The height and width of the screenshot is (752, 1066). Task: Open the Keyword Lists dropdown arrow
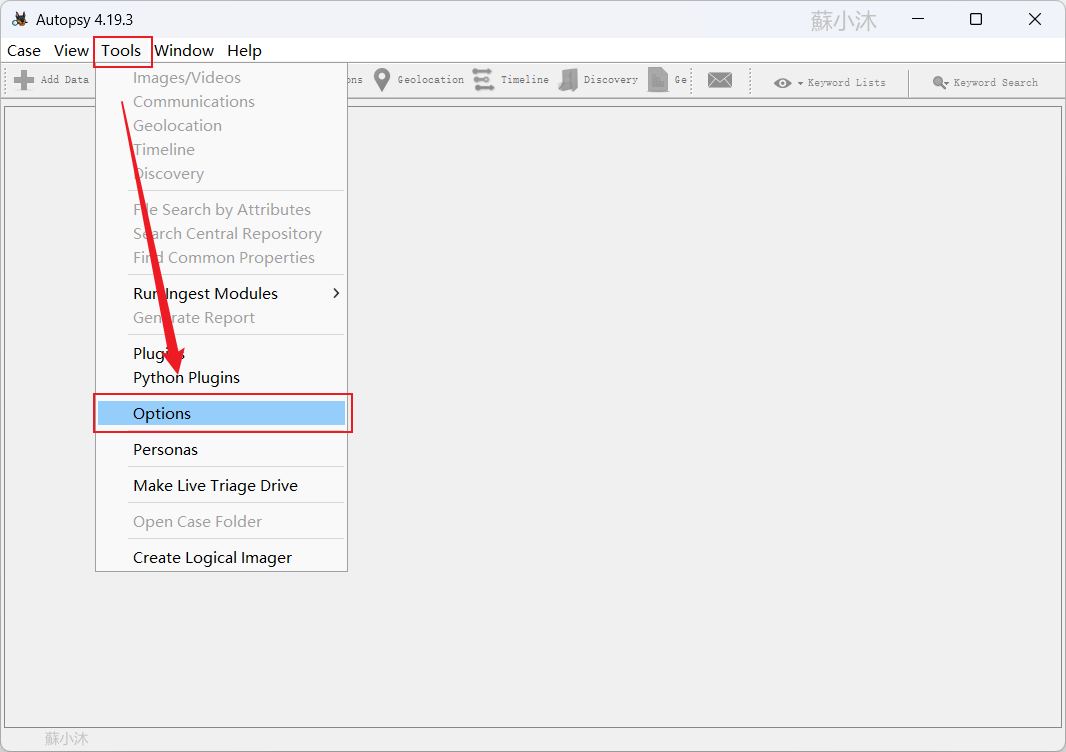[x=800, y=83]
